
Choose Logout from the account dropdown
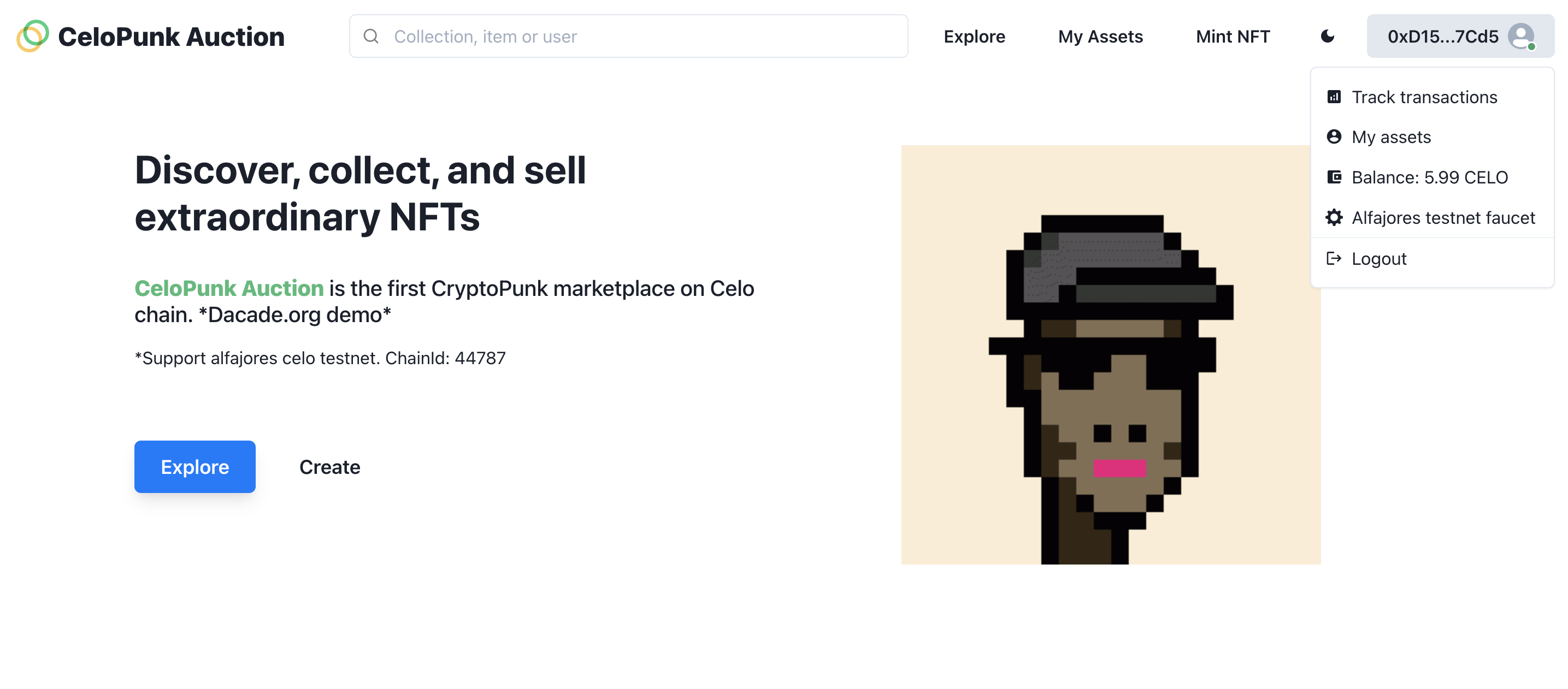(x=1379, y=258)
